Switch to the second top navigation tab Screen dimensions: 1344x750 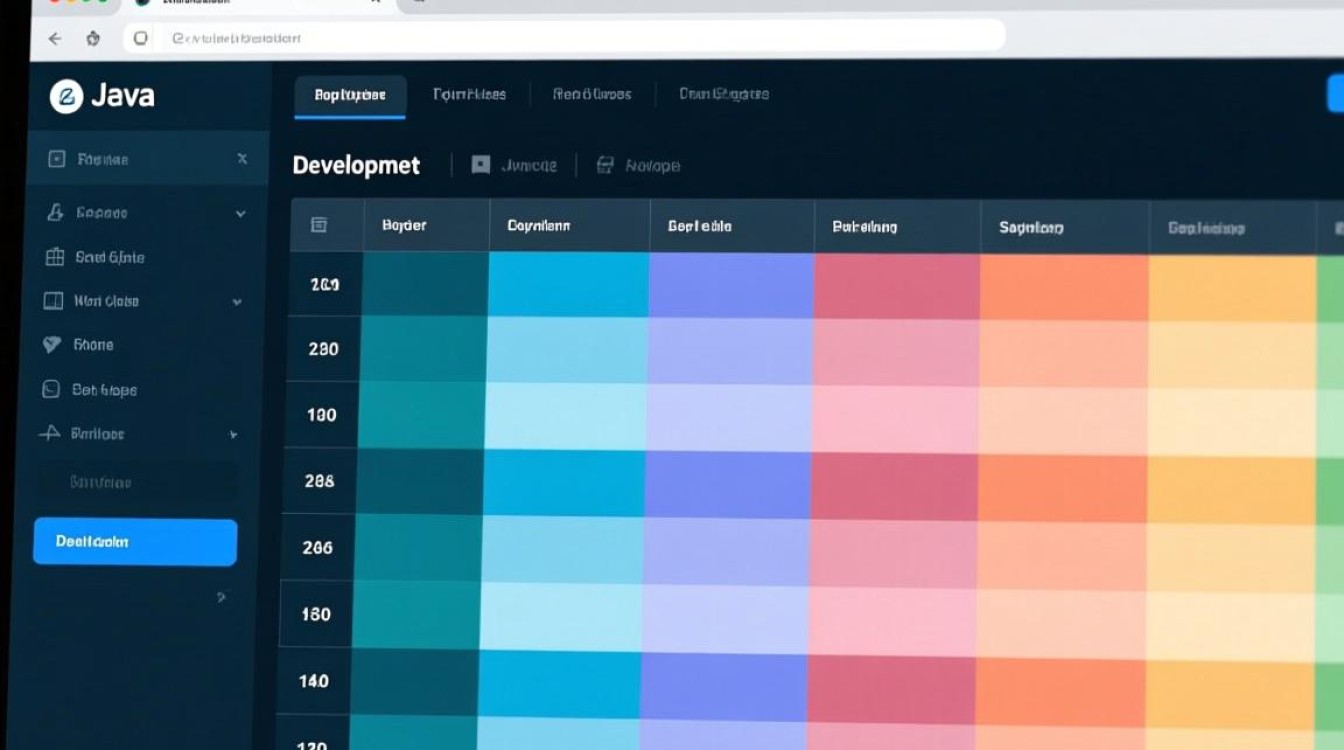point(469,95)
